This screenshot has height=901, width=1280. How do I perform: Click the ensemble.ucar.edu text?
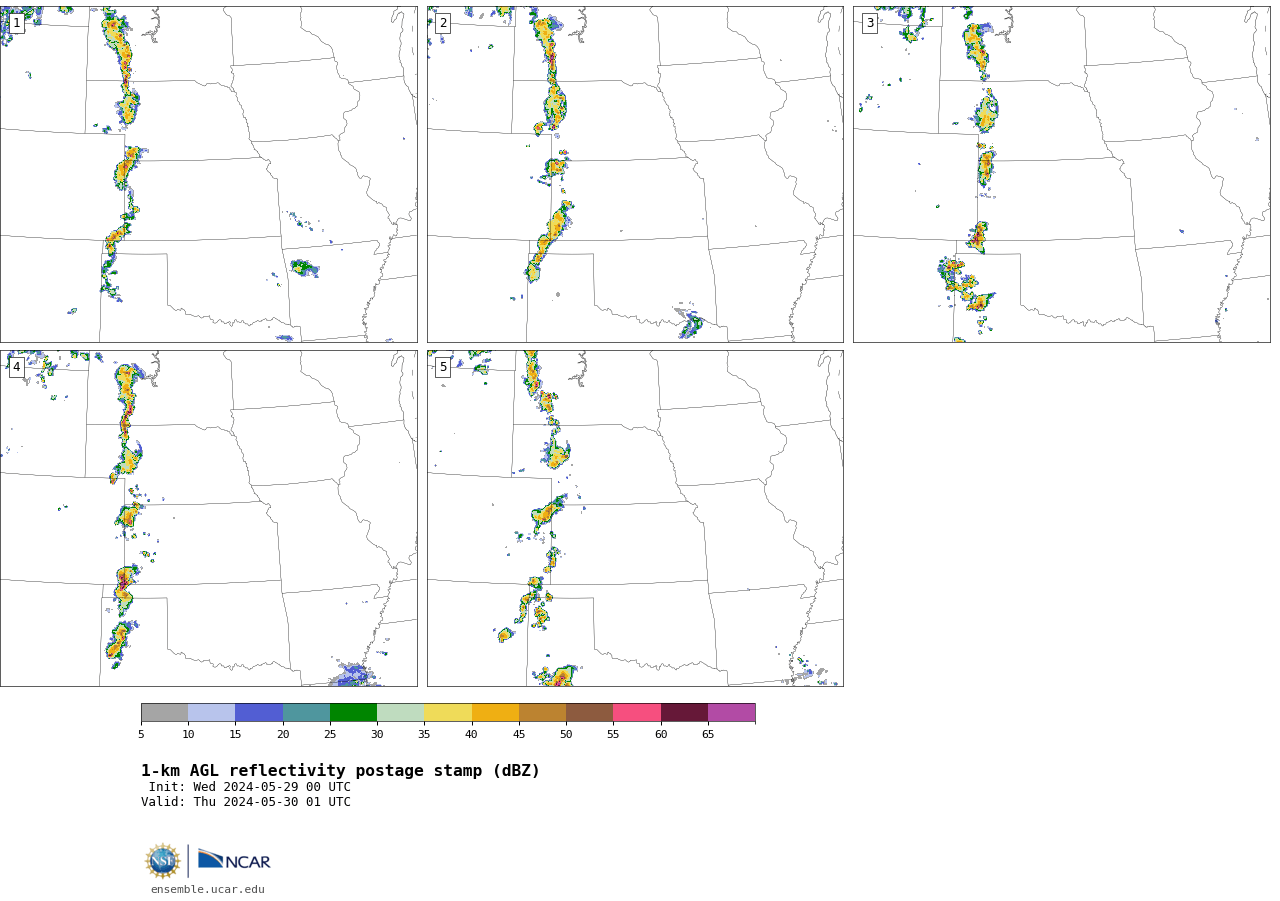pos(208,889)
